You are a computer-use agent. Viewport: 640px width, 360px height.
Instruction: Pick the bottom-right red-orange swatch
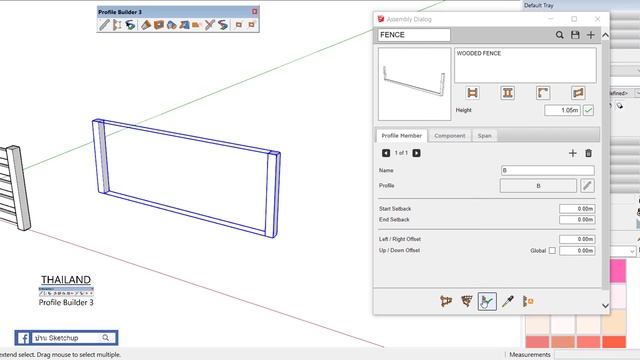(x=614, y=342)
